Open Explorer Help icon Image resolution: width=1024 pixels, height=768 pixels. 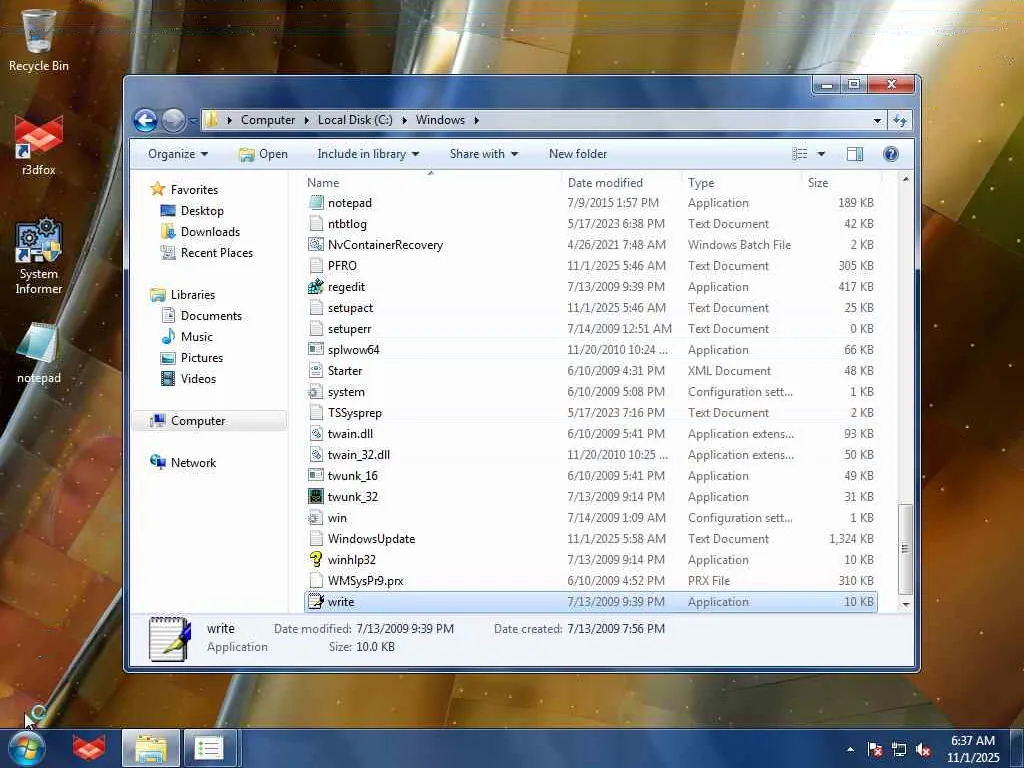tap(891, 154)
